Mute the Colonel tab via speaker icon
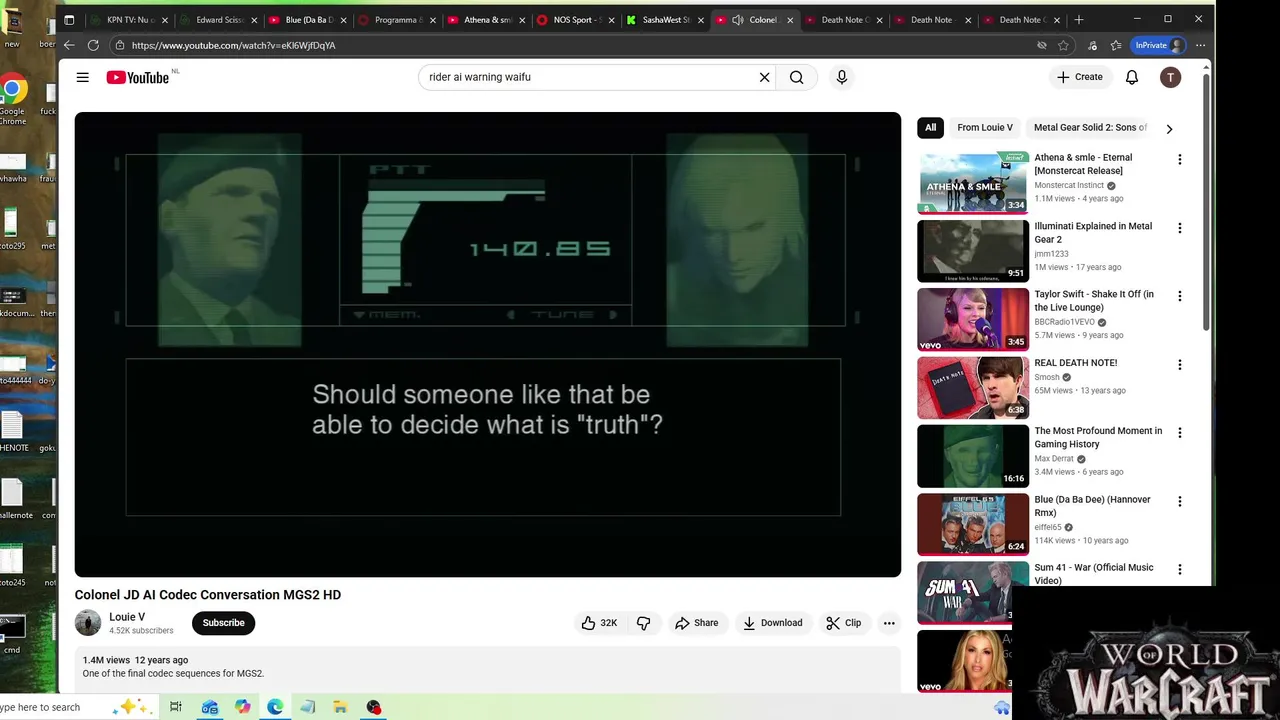The image size is (1280, 720). tap(738, 19)
